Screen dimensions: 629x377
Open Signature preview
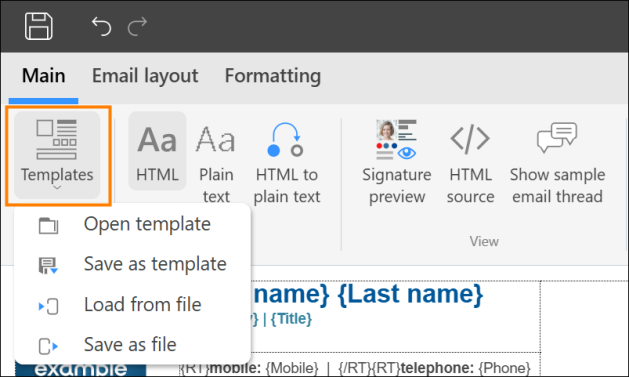point(397,162)
